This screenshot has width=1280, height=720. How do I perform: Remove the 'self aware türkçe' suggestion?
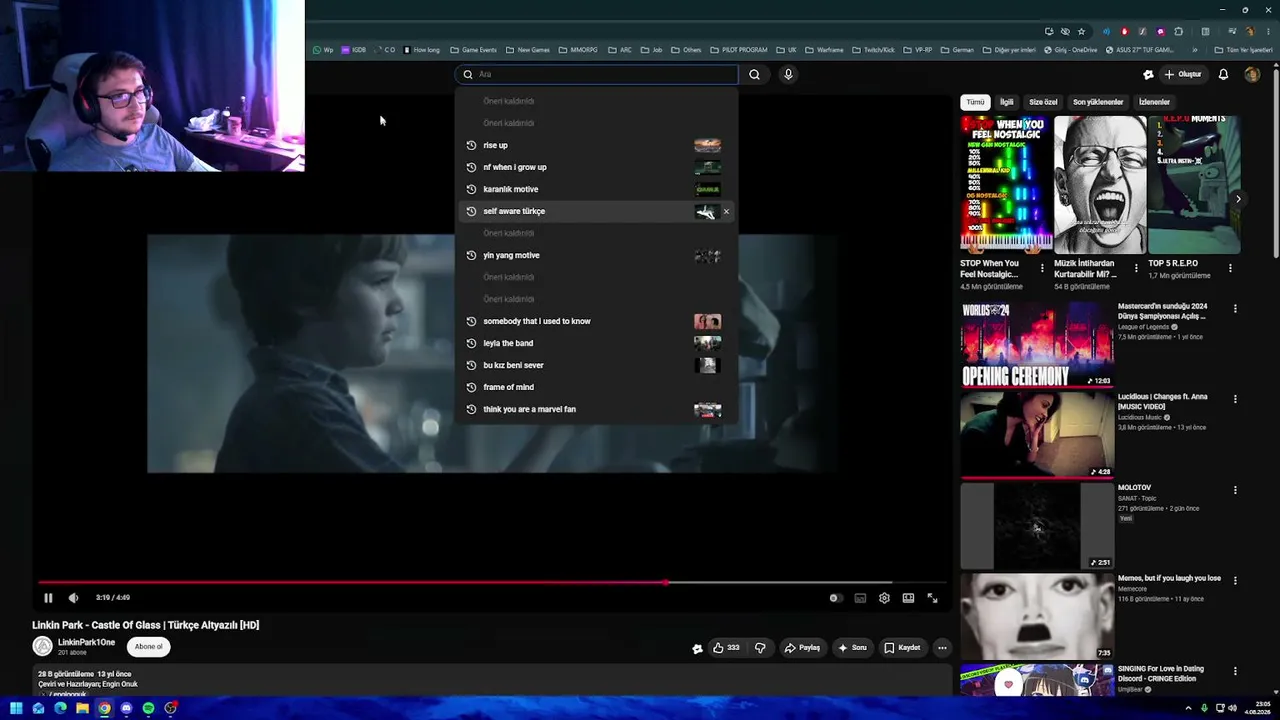point(726,211)
